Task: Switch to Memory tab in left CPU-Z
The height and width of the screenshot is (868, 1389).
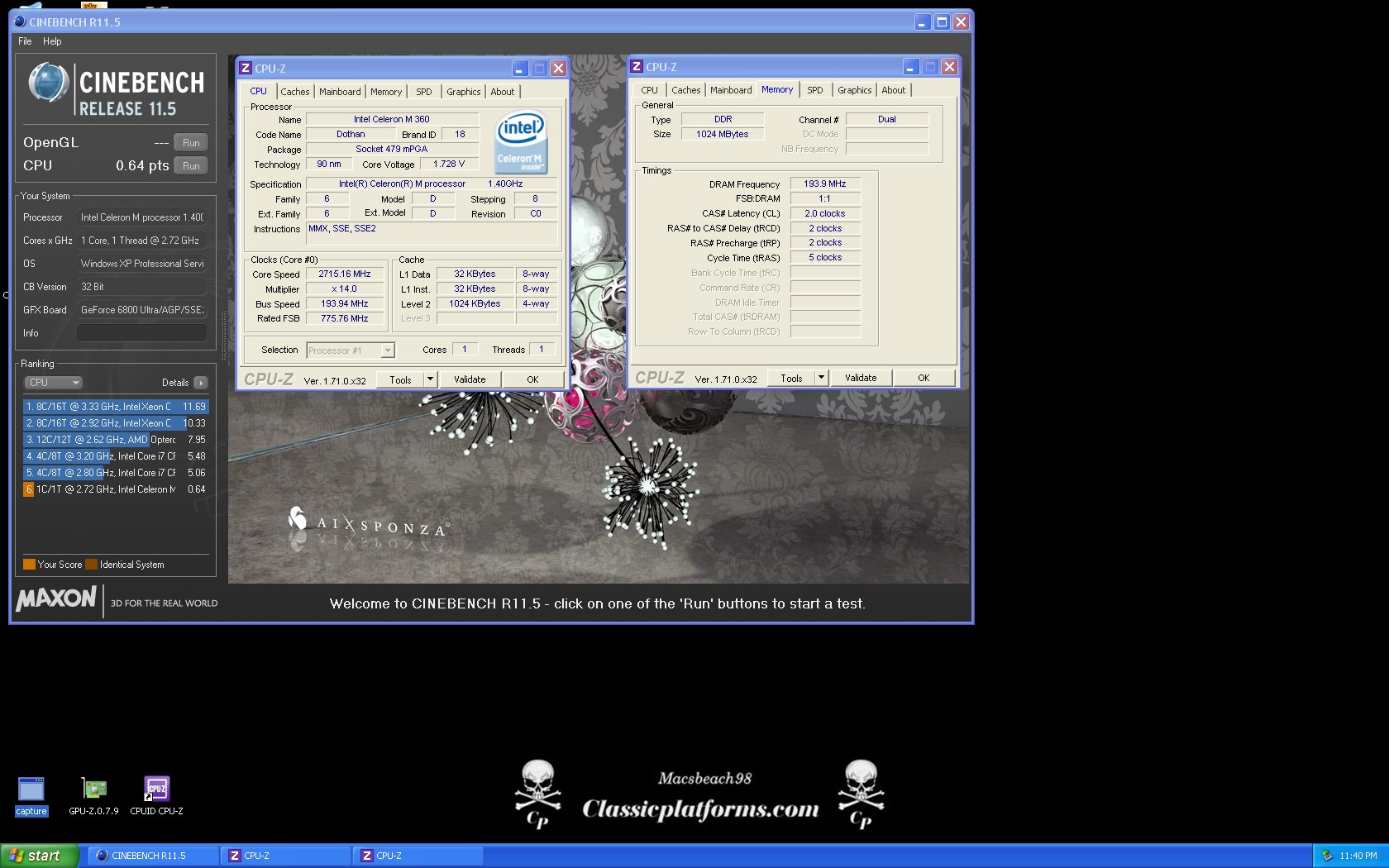Action: [x=386, y=92]
